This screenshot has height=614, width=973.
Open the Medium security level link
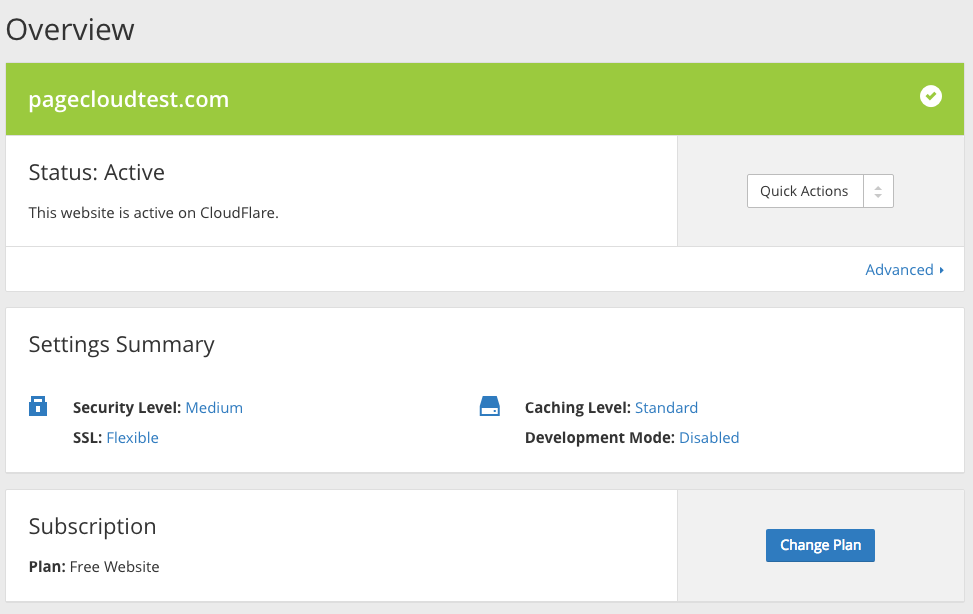(214, 408)
